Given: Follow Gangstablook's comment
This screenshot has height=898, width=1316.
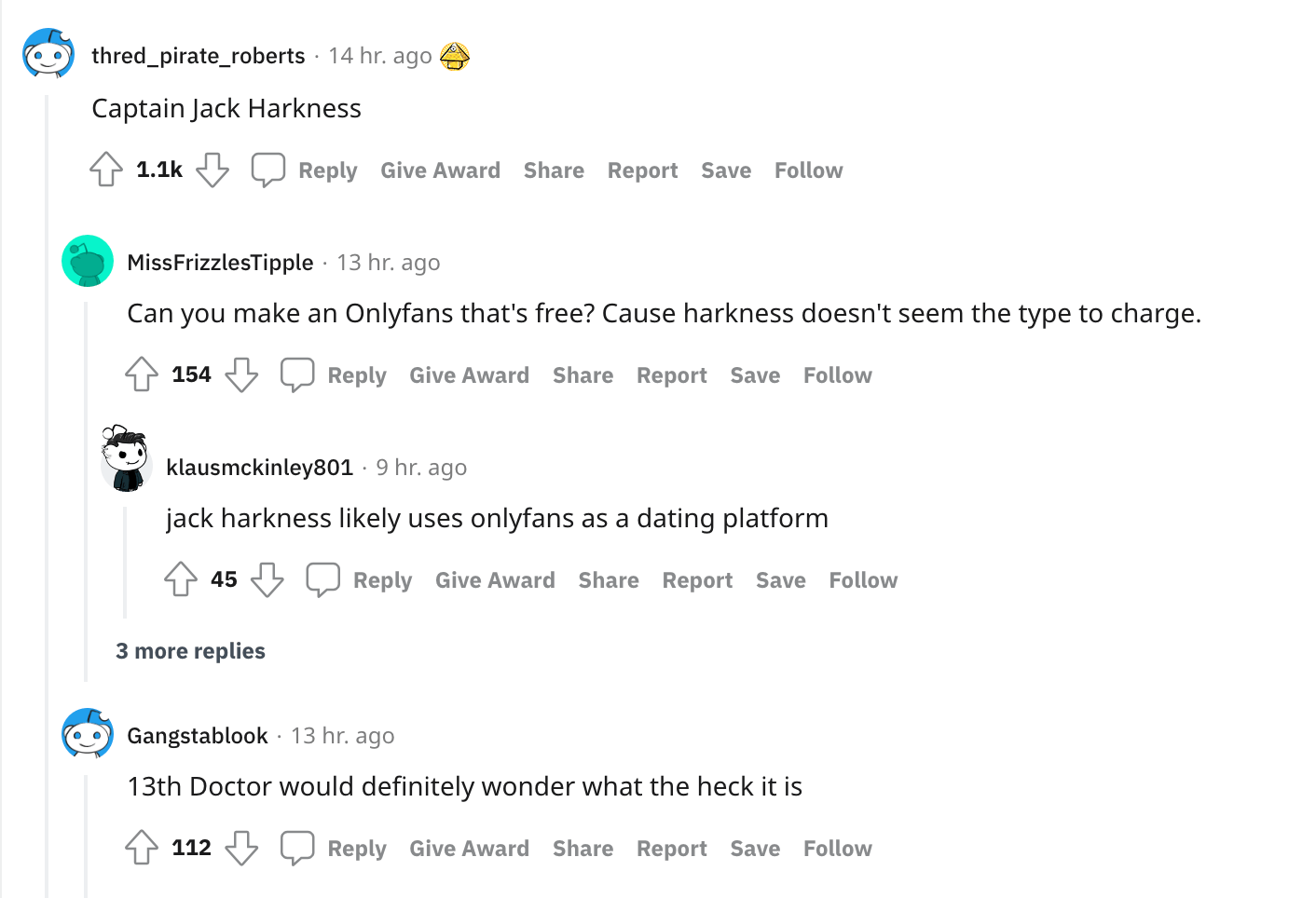Looking at the screenshot, I should [836, 848].
